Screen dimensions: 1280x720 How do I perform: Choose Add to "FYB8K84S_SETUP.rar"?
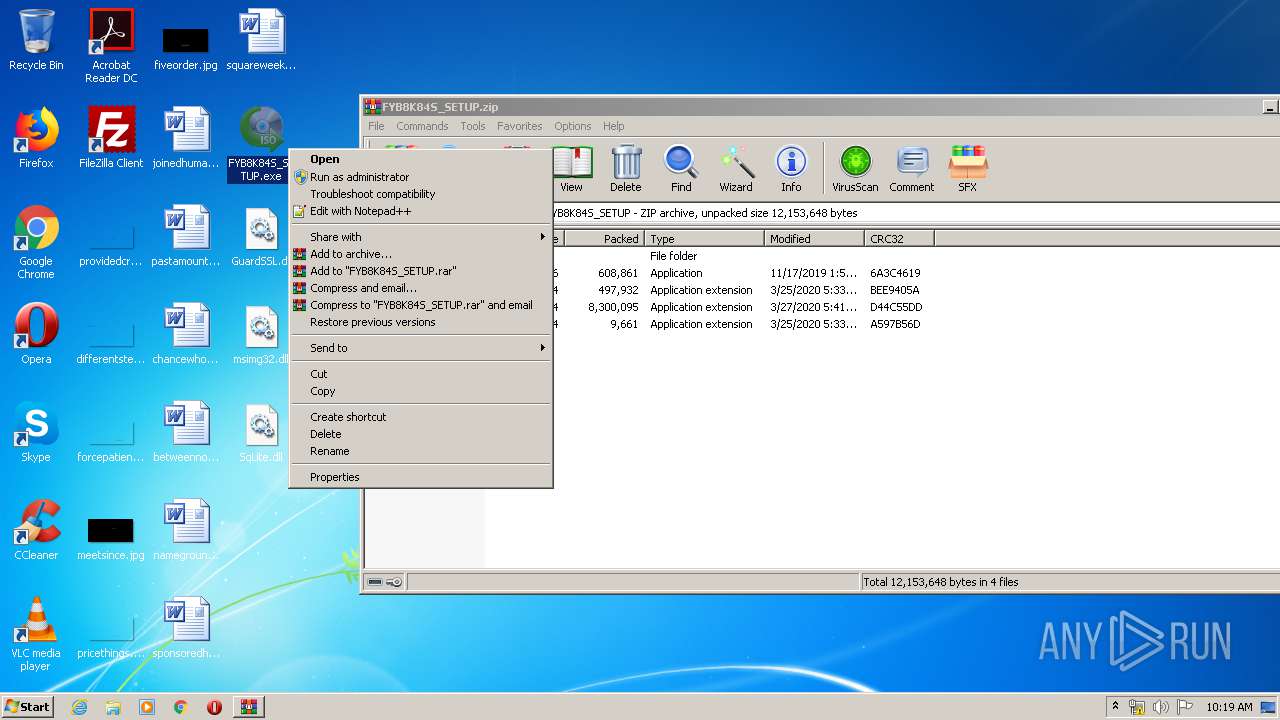pyautogui.click(x=420, y=271)
